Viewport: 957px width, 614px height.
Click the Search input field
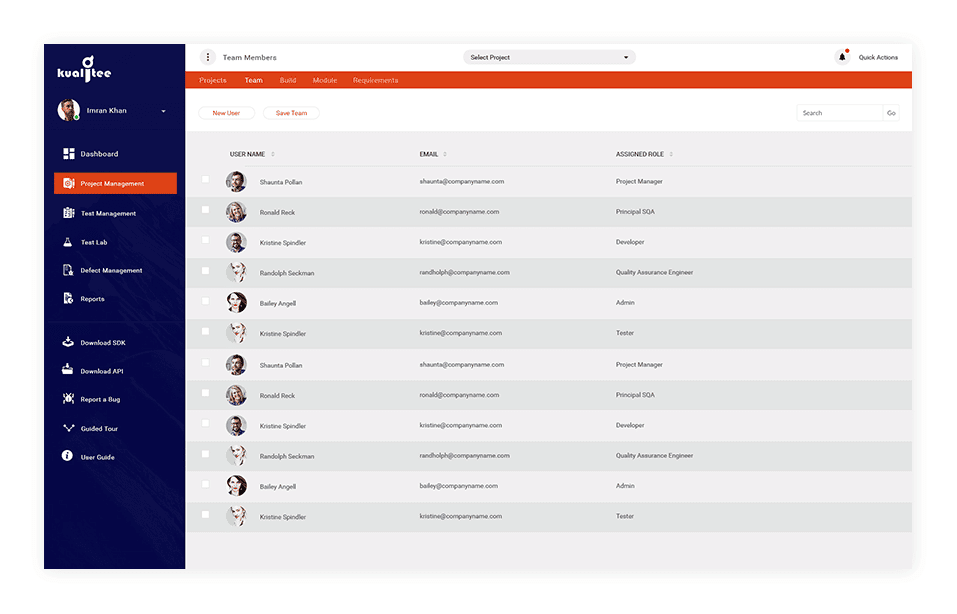(840, 113)
